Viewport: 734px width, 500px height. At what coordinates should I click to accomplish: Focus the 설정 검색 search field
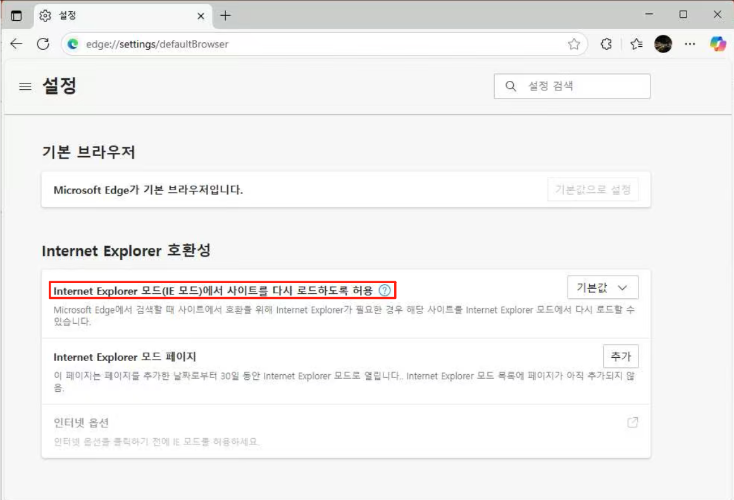tap(572, 86)
